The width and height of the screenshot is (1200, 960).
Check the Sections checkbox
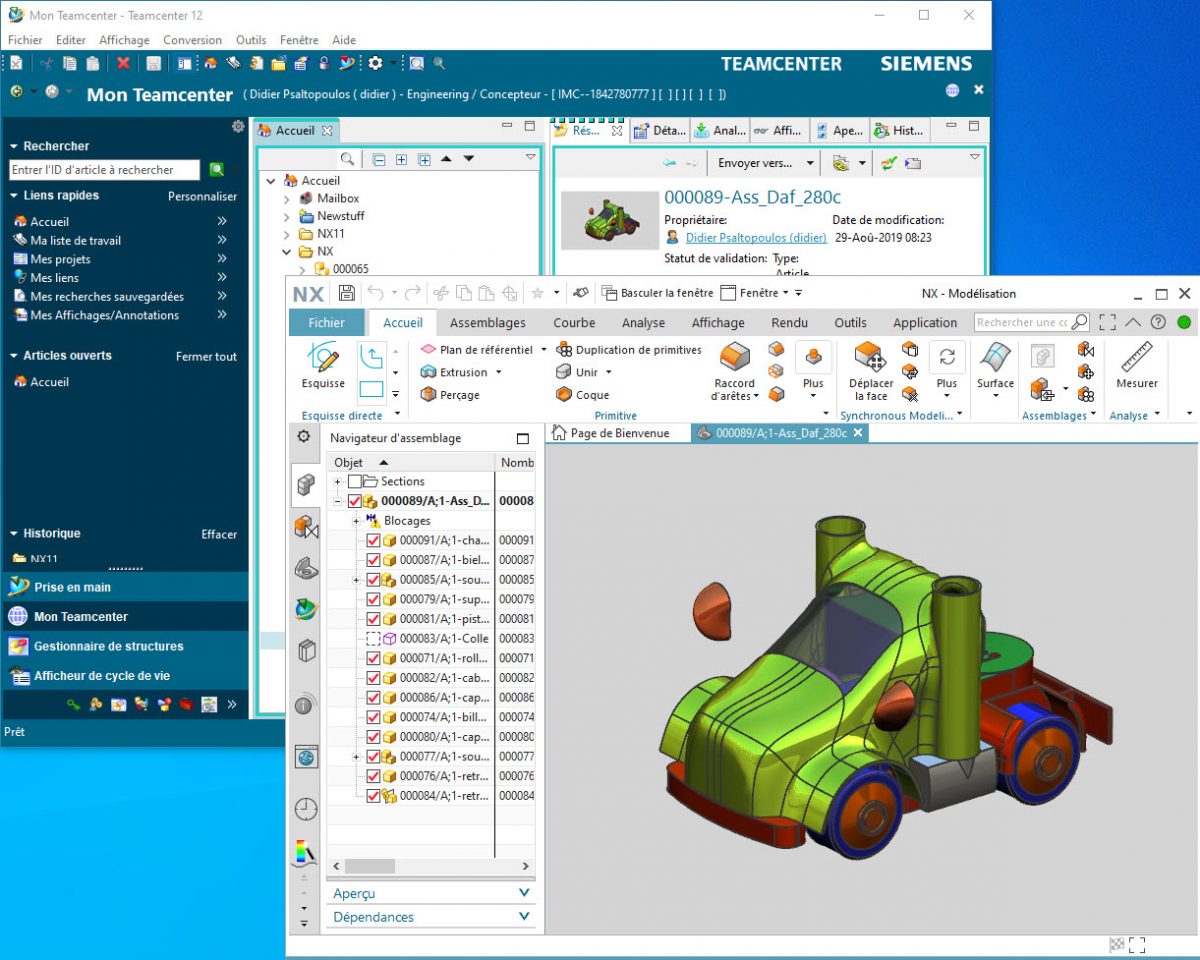click(355, 481)
